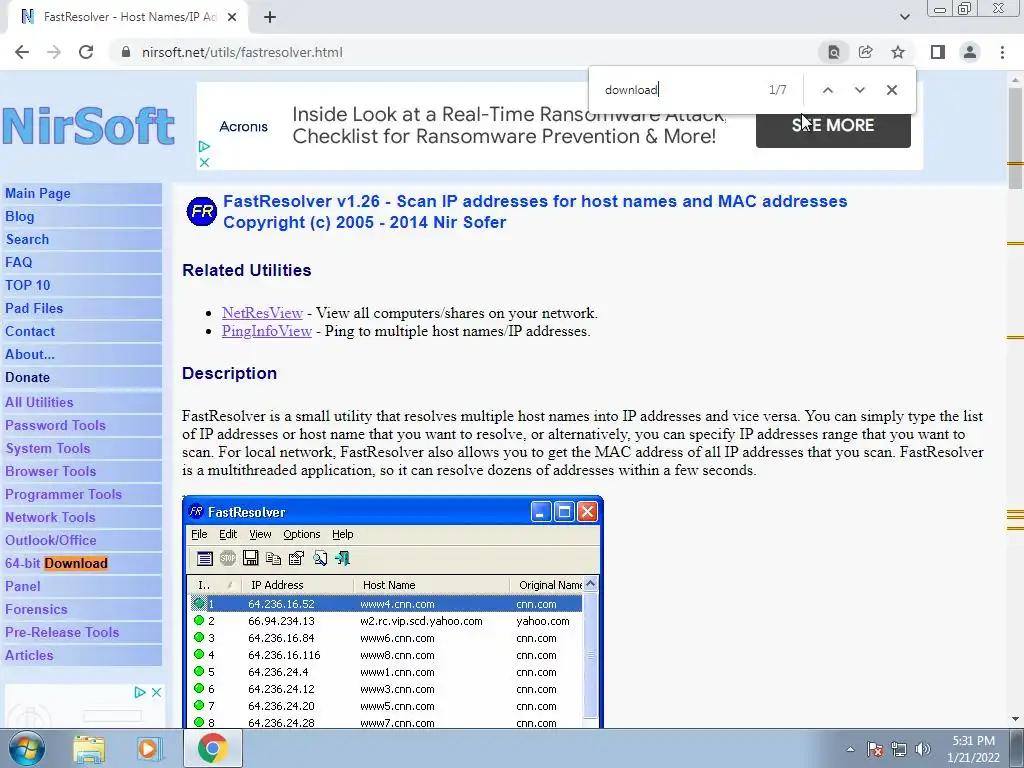Open a new browser tab
The image size is (1024, 768).
coord(270,17)
